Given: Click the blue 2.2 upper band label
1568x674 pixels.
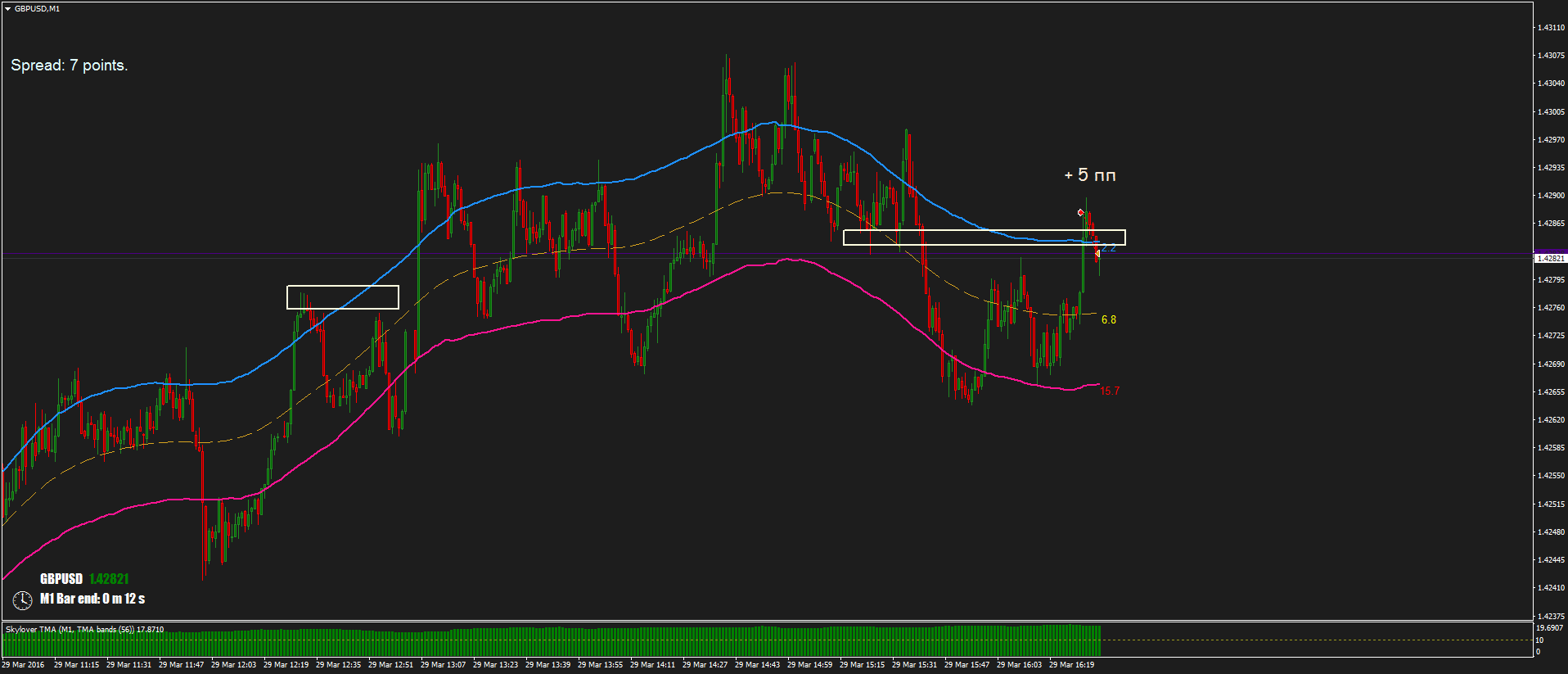Looking at the screenshot, I should [x=1109, y=248].
